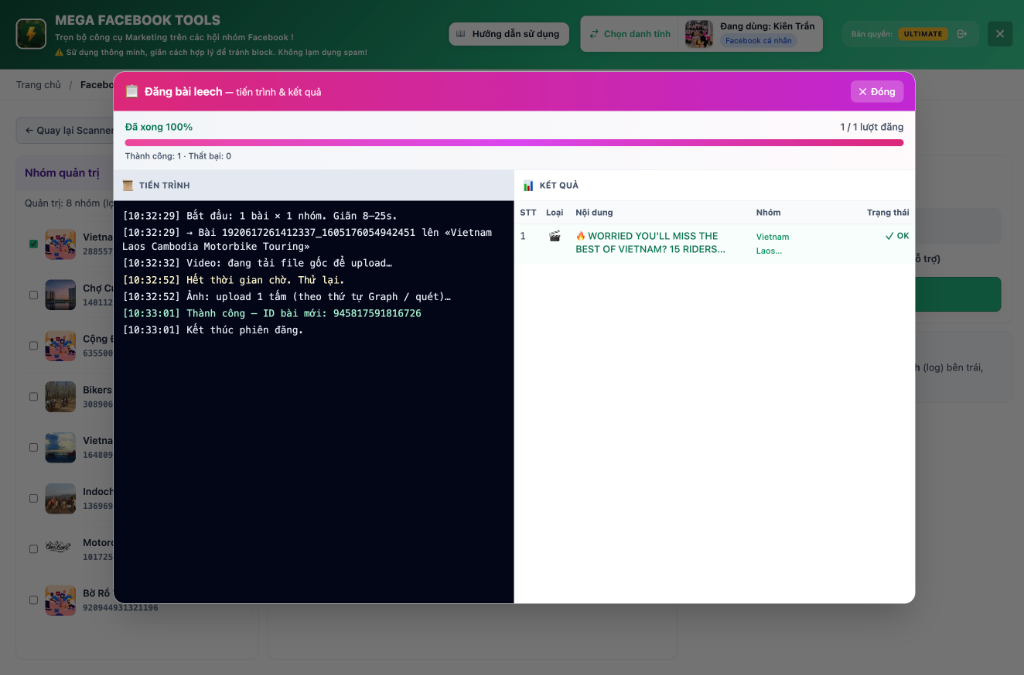Click the Nội dung column header

tap(594, 213)
